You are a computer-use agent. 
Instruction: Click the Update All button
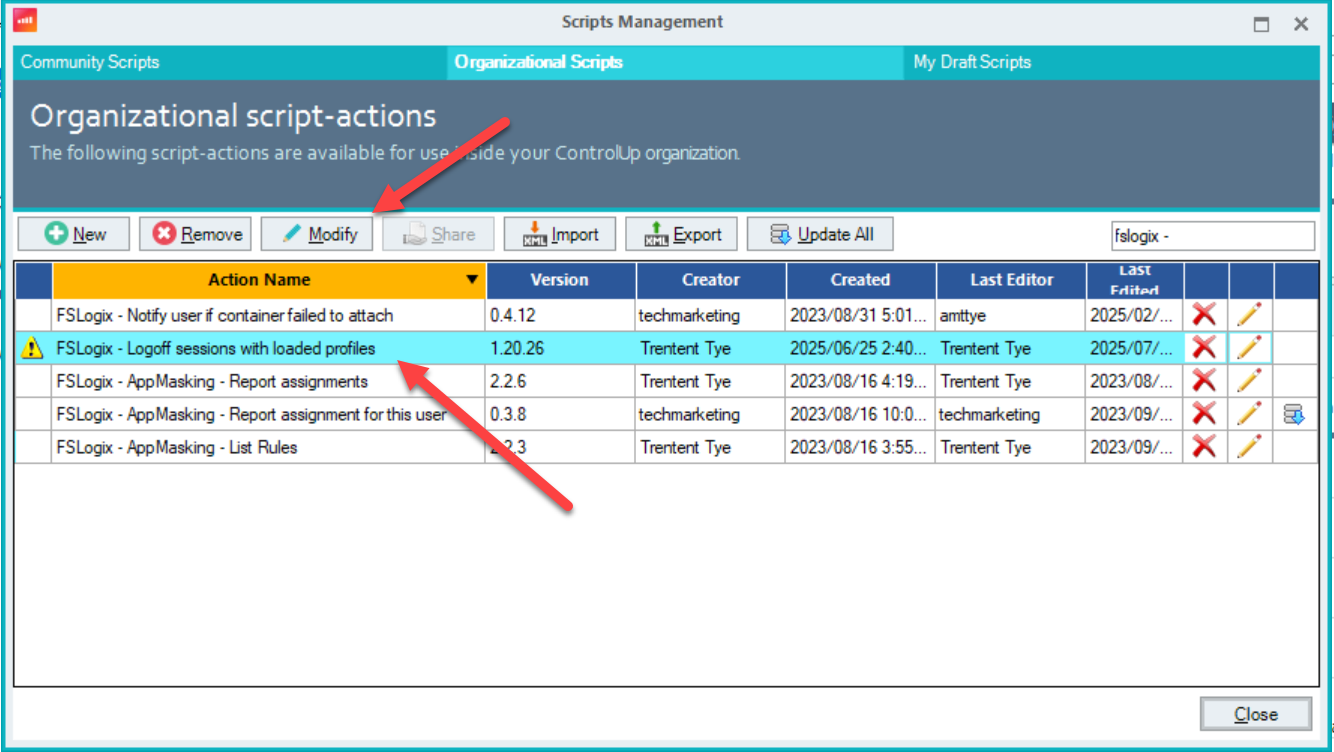pos(820,234)
